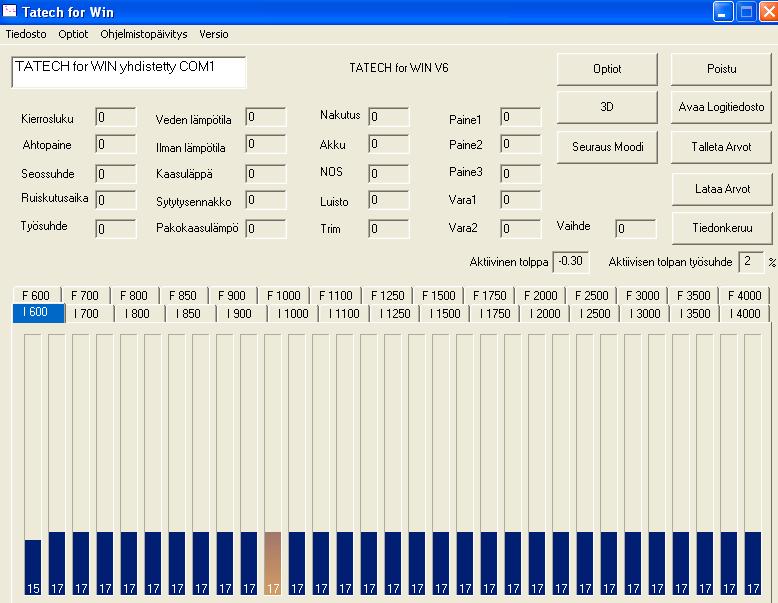Click the Poistu button to exit

tap(721, 69)
